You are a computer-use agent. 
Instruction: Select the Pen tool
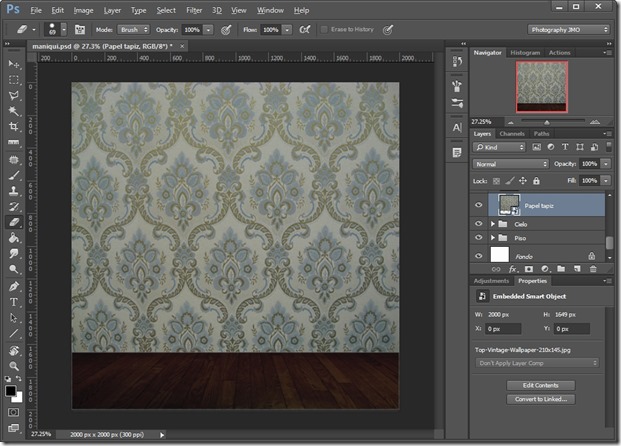click(x=14, y=286)
